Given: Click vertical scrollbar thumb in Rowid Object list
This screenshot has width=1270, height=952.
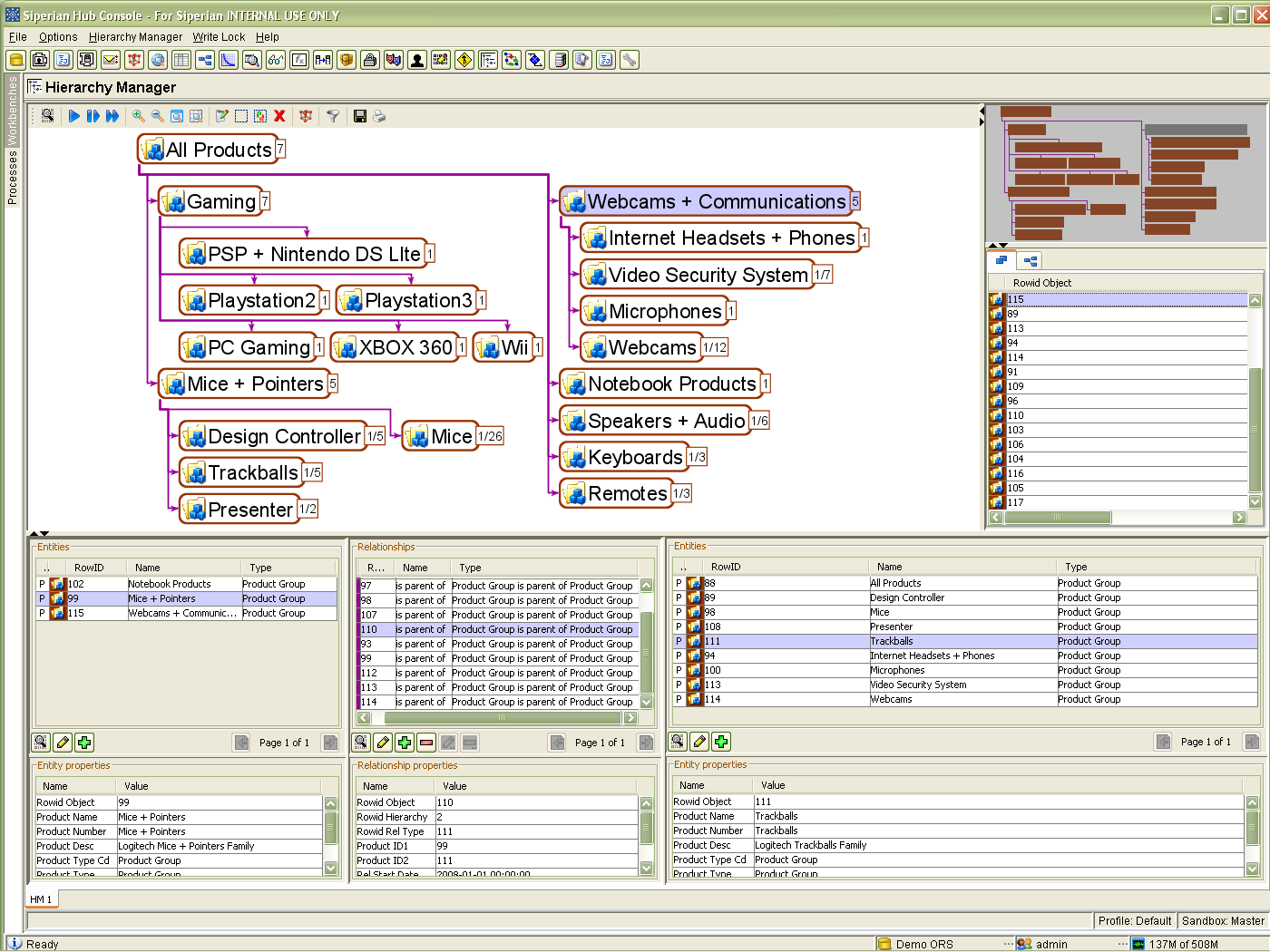Looking at the screenshot, I should click(1255, 430).
